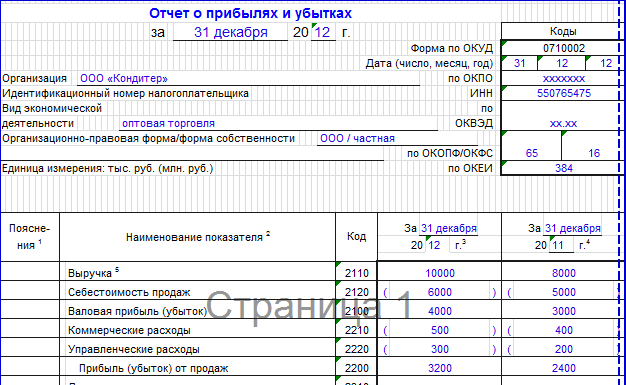Click the code cell "2220"
This screenshot has height=385, width=626.
[x=357, y=349]
